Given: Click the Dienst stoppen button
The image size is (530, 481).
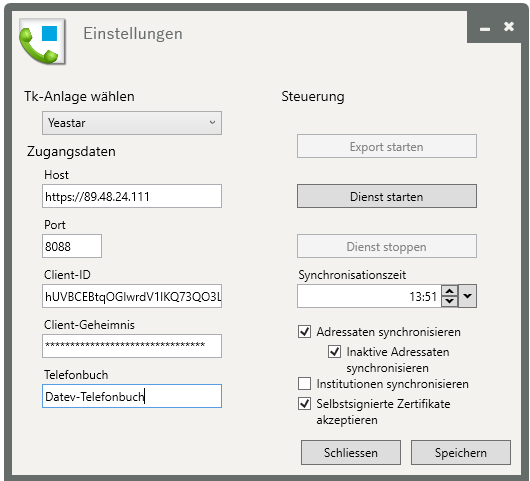Looking at the screenshot, I should pyautogui.click(x=387, y=246).
